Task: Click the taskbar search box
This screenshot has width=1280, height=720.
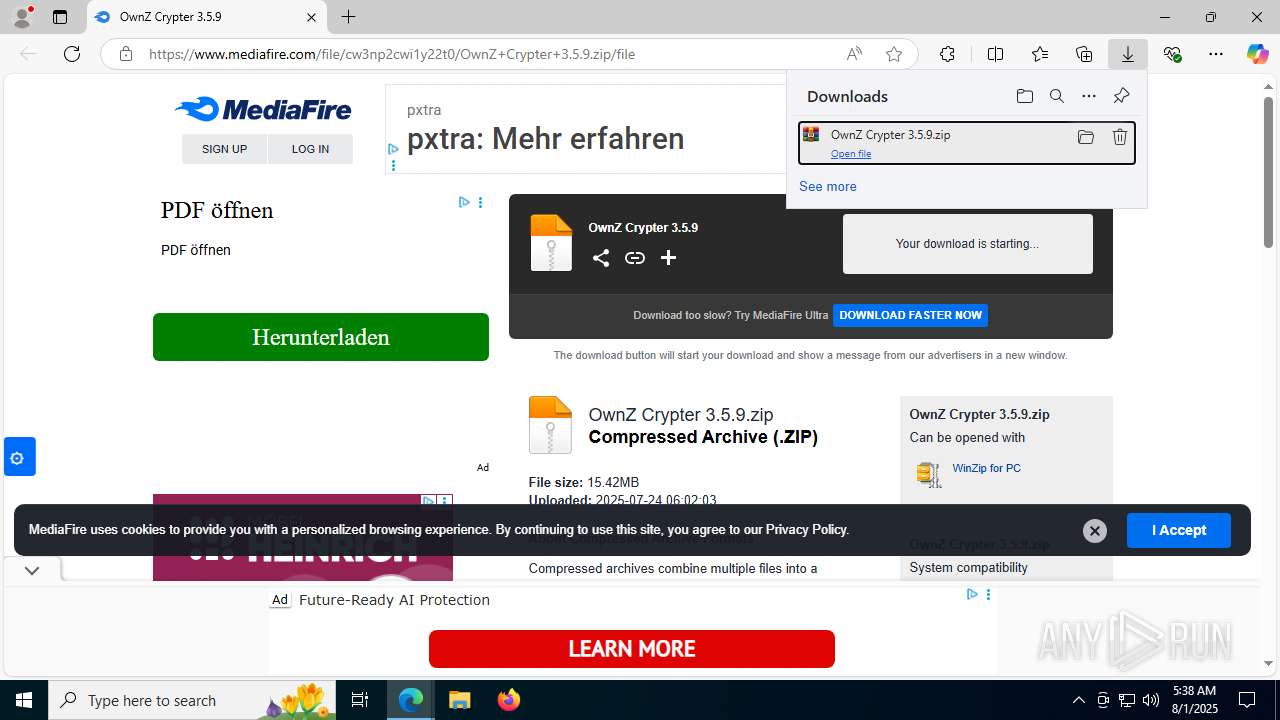Action: [193, 700]
